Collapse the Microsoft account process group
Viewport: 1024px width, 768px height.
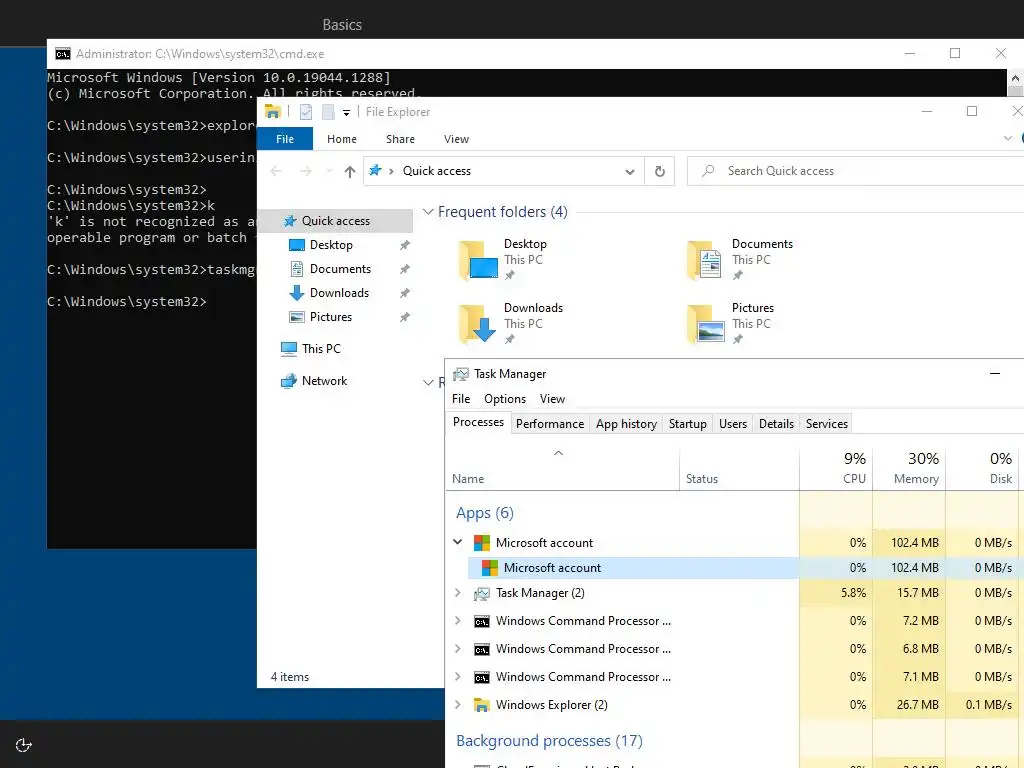pyautogui.click(x=458, y=543)
